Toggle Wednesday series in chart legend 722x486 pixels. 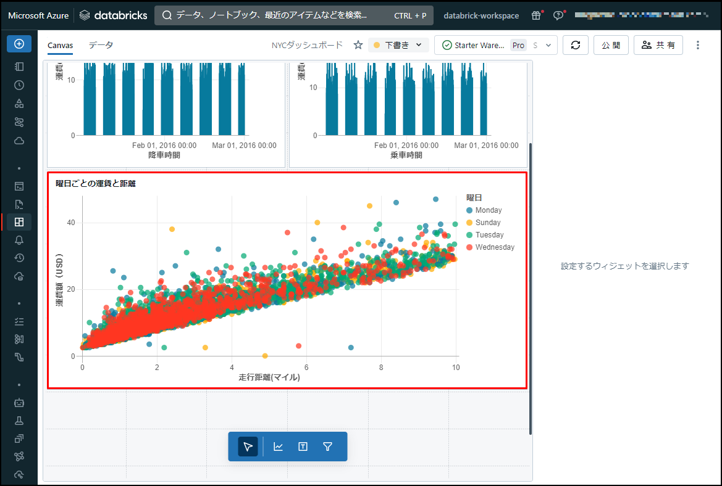(492, 246)
